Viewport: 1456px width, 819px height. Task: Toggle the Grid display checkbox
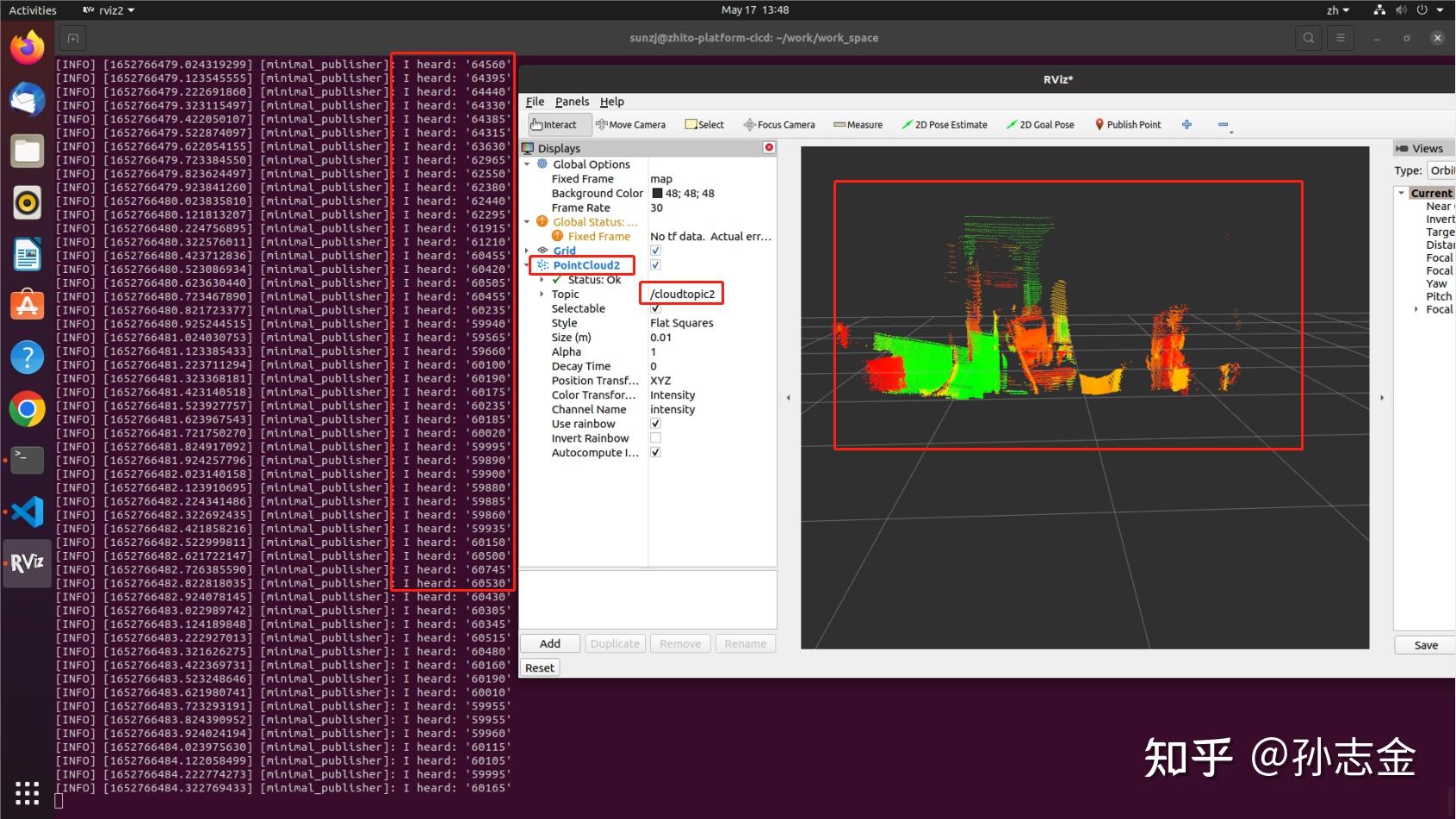tap(655, 251)
